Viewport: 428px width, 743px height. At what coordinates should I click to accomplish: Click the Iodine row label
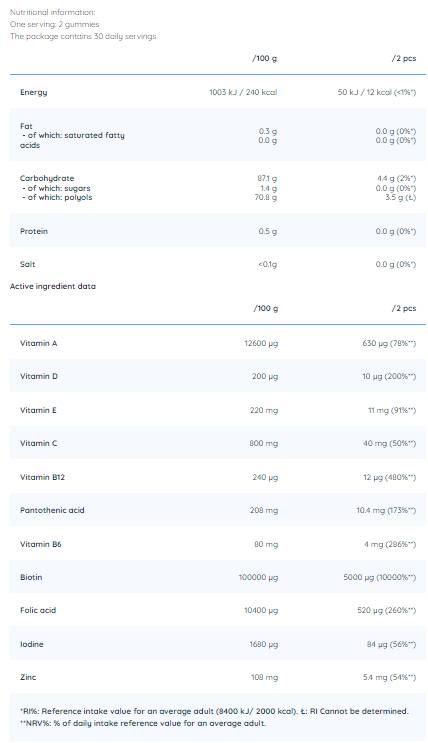click(x=31, y=644)
